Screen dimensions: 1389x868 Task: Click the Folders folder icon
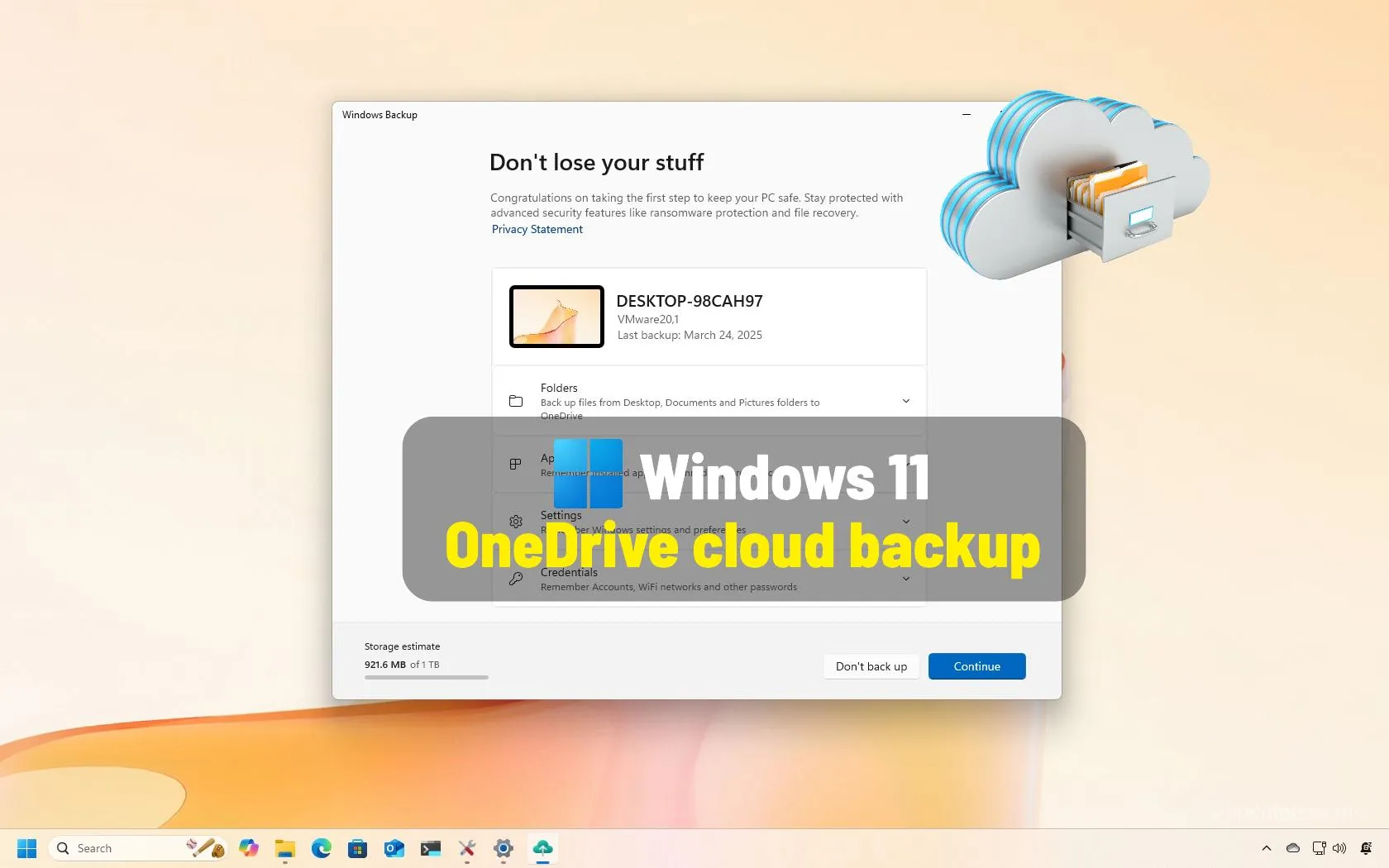point(516,401)
